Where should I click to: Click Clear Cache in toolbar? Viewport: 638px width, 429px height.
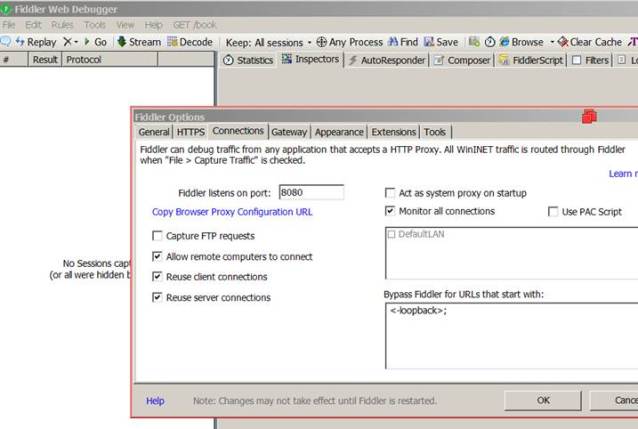click(590, 42)
